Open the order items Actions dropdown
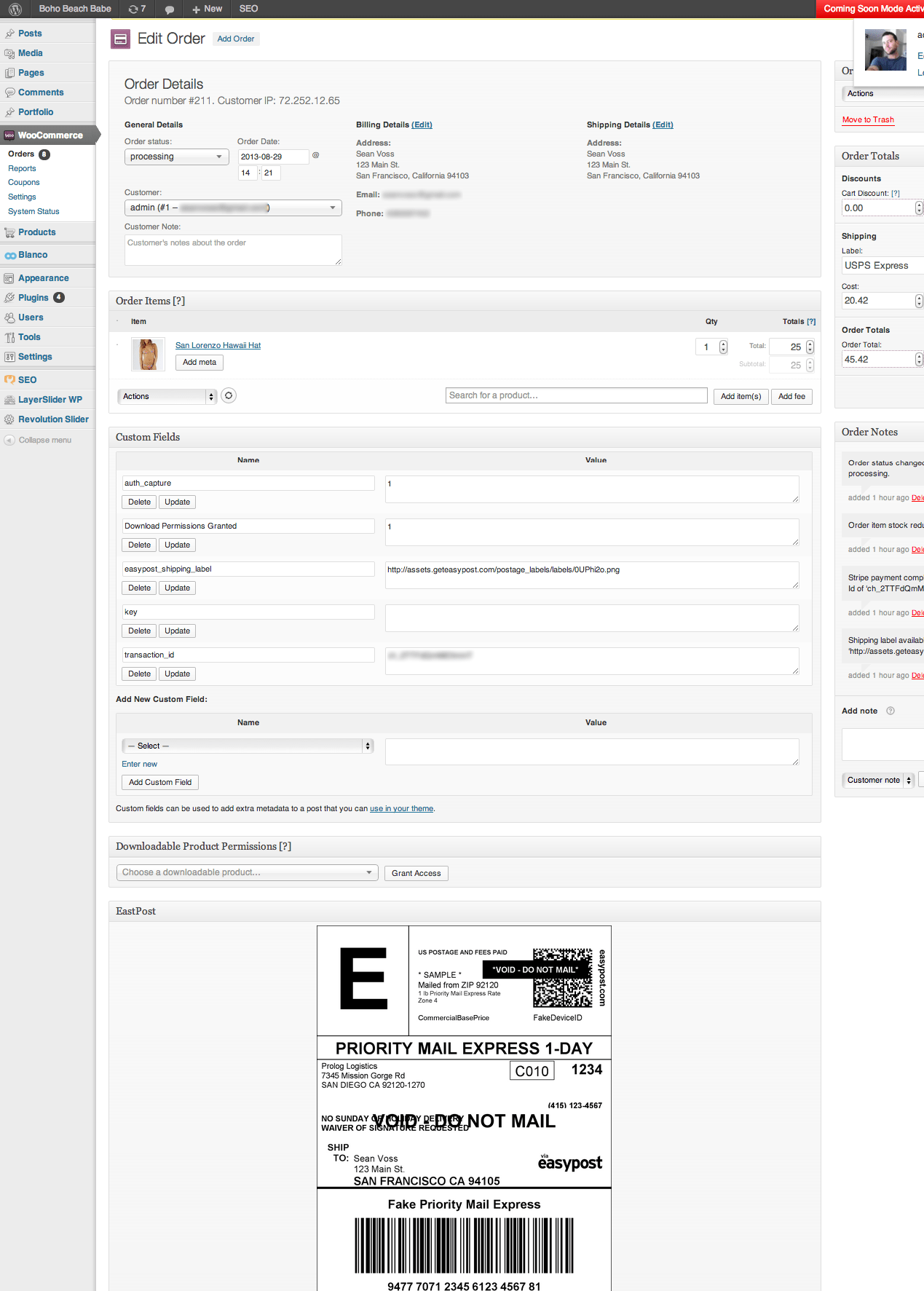The image size is (924, 1291). tap(167, 396)
